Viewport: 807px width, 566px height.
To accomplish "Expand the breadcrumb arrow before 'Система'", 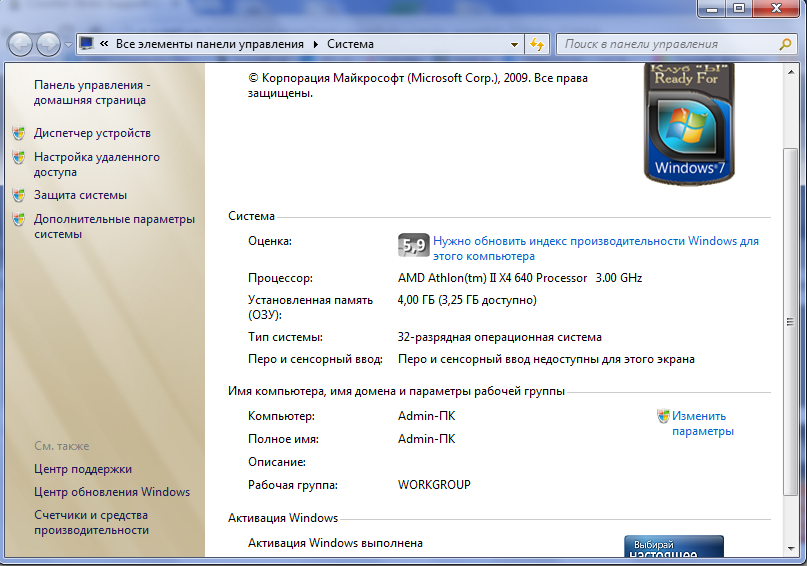I will 316,44.
